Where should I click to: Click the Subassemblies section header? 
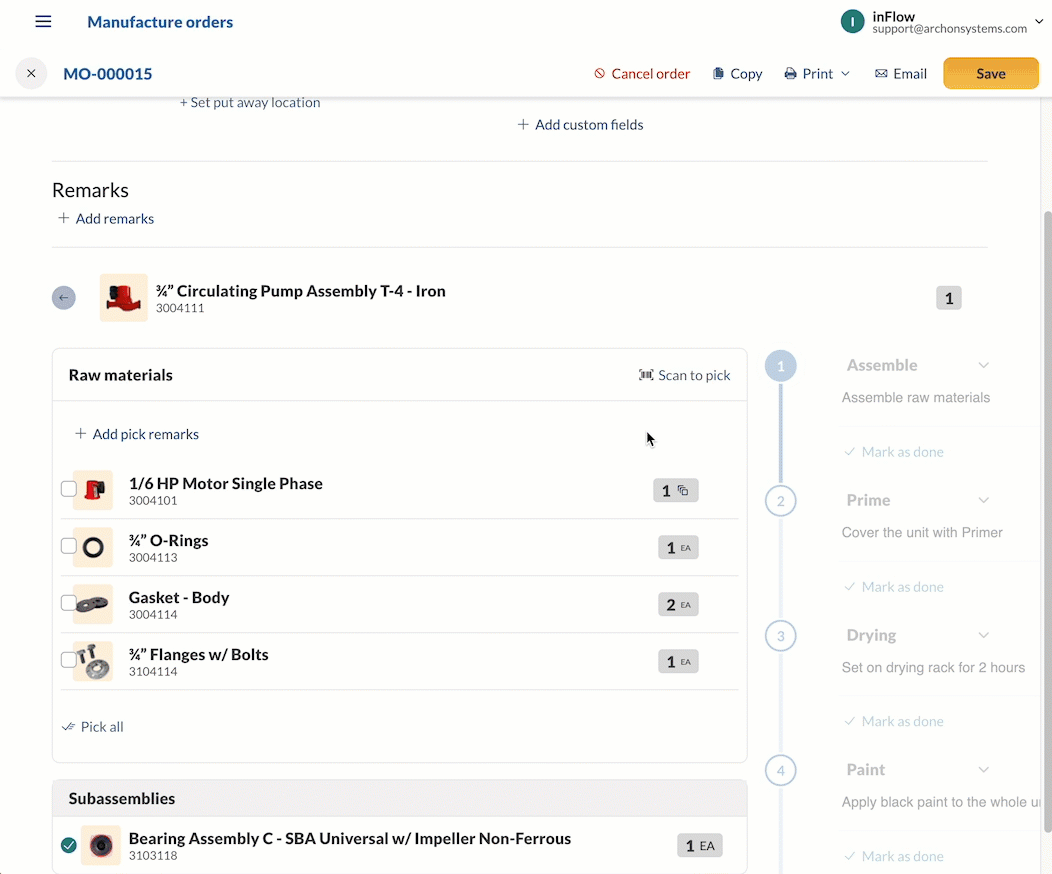[400, 798]
